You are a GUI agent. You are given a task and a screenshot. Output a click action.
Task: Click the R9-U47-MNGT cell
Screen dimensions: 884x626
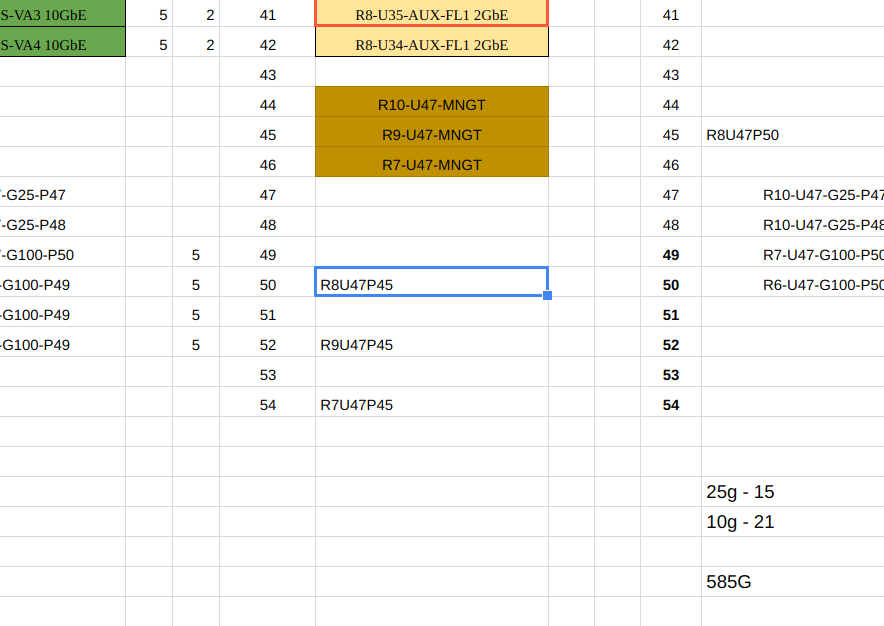pos(431,131)
